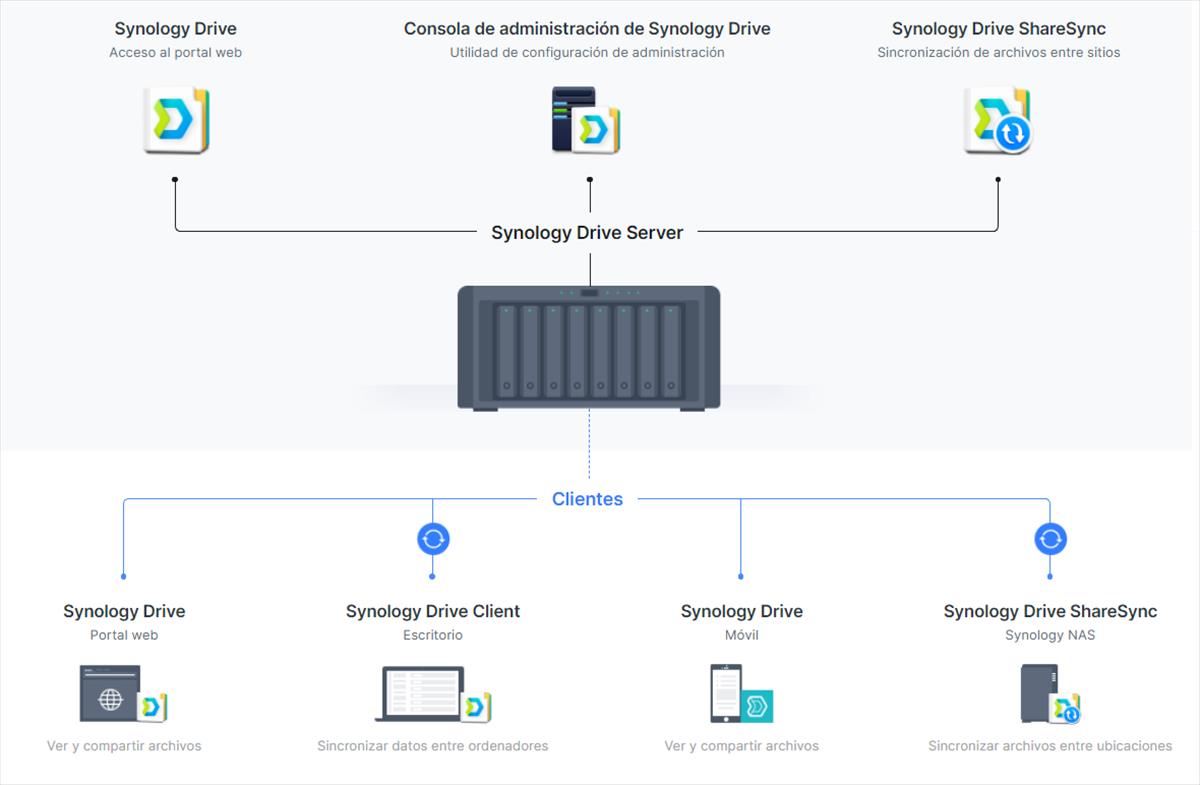
Task: Click 'Utilidad de configuración de administración' text
Action: click(587, 53)
